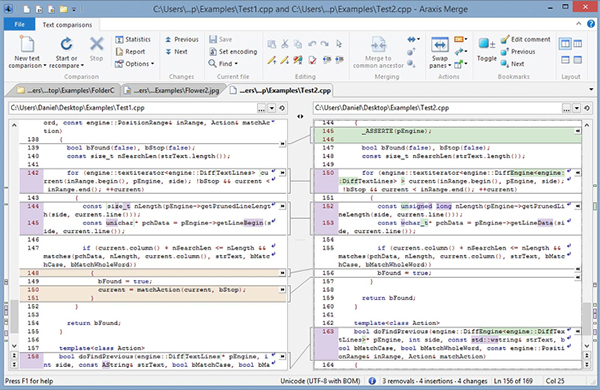The image size is (600, 390).
Task: Click the selection pointer icon in Editing
Action: point(339,44)
